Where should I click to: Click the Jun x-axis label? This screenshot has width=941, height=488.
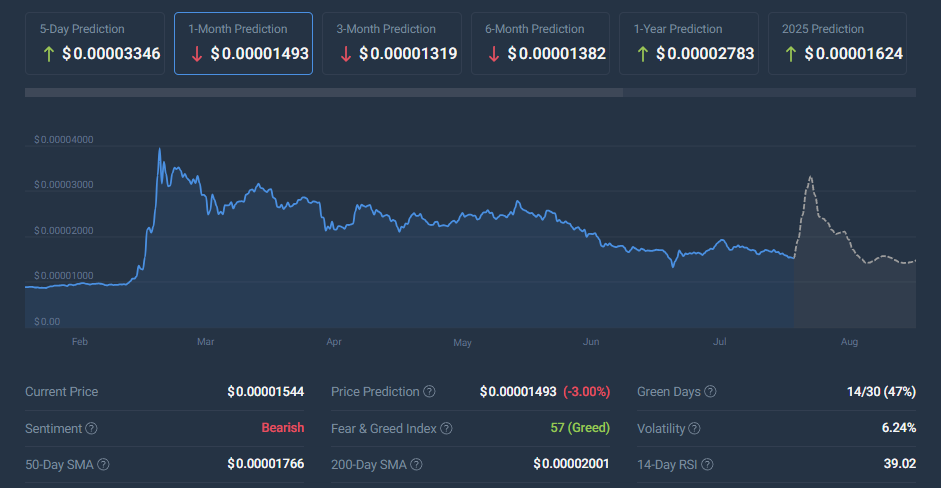(x=591, y=342)
